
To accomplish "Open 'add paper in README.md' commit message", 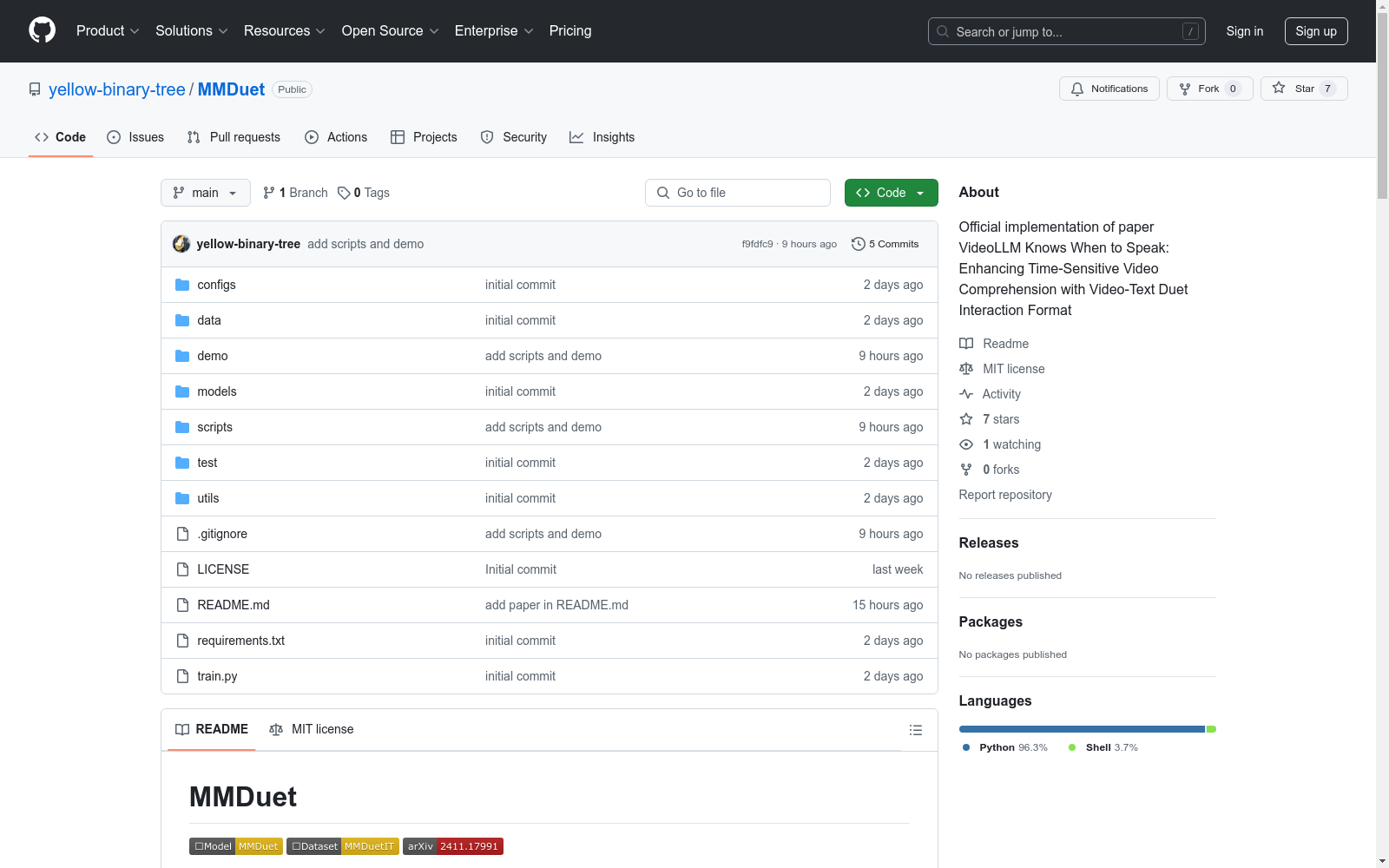I will point(556,605).
